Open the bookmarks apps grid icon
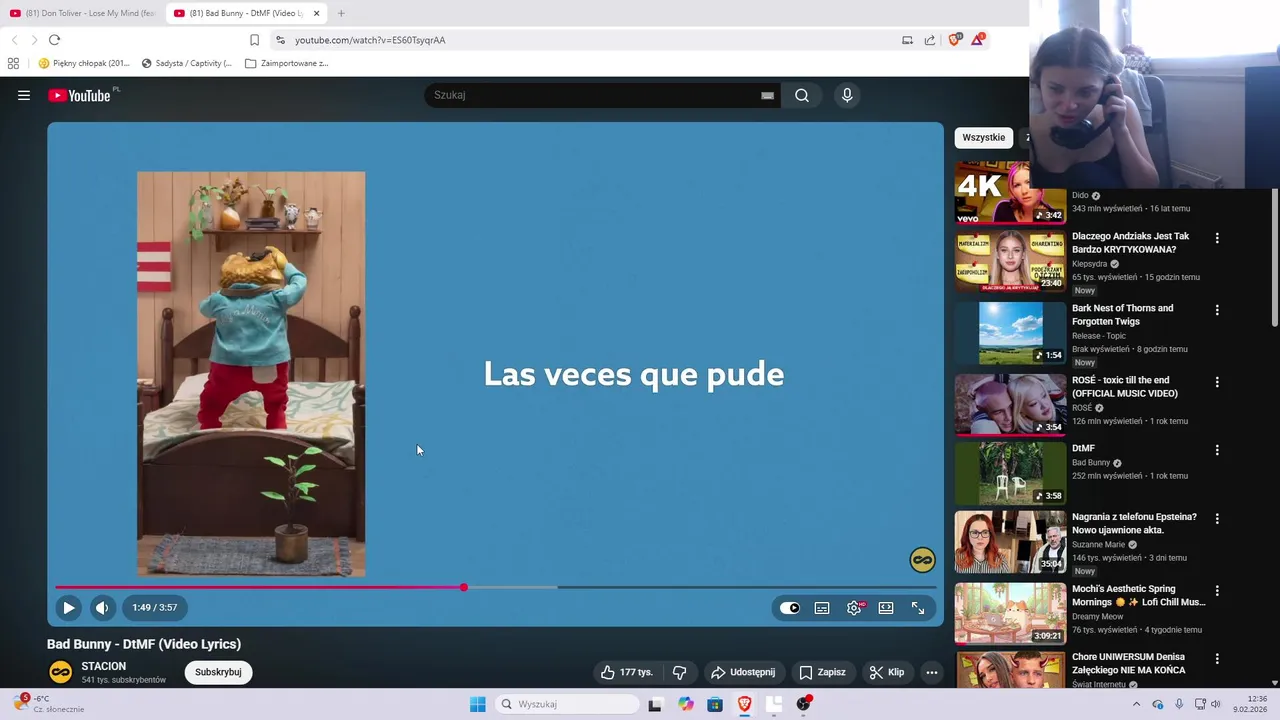The height and width of the screenshot is (720, 1280). point(13,63)
